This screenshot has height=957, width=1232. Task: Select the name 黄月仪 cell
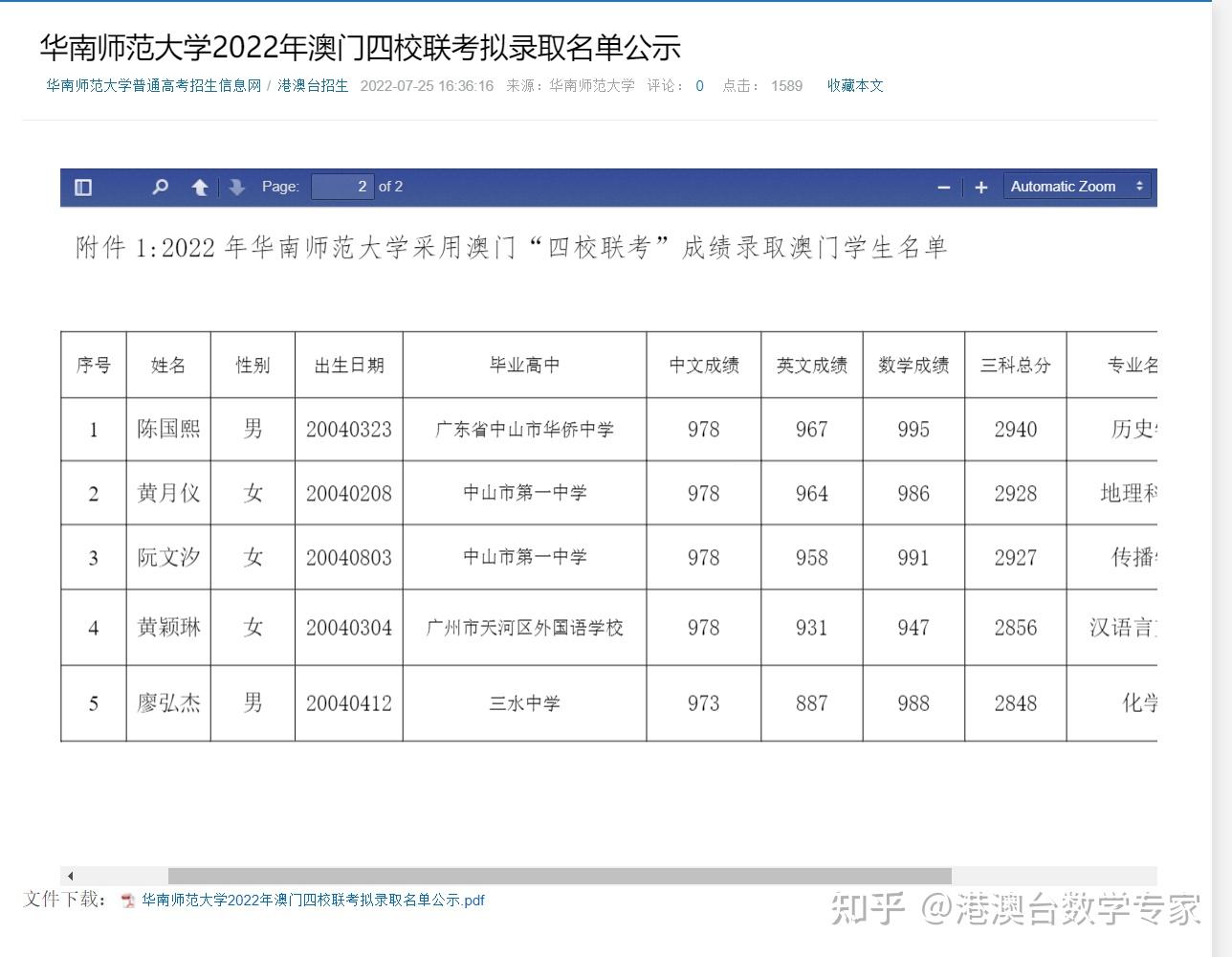tap(168, 493)
